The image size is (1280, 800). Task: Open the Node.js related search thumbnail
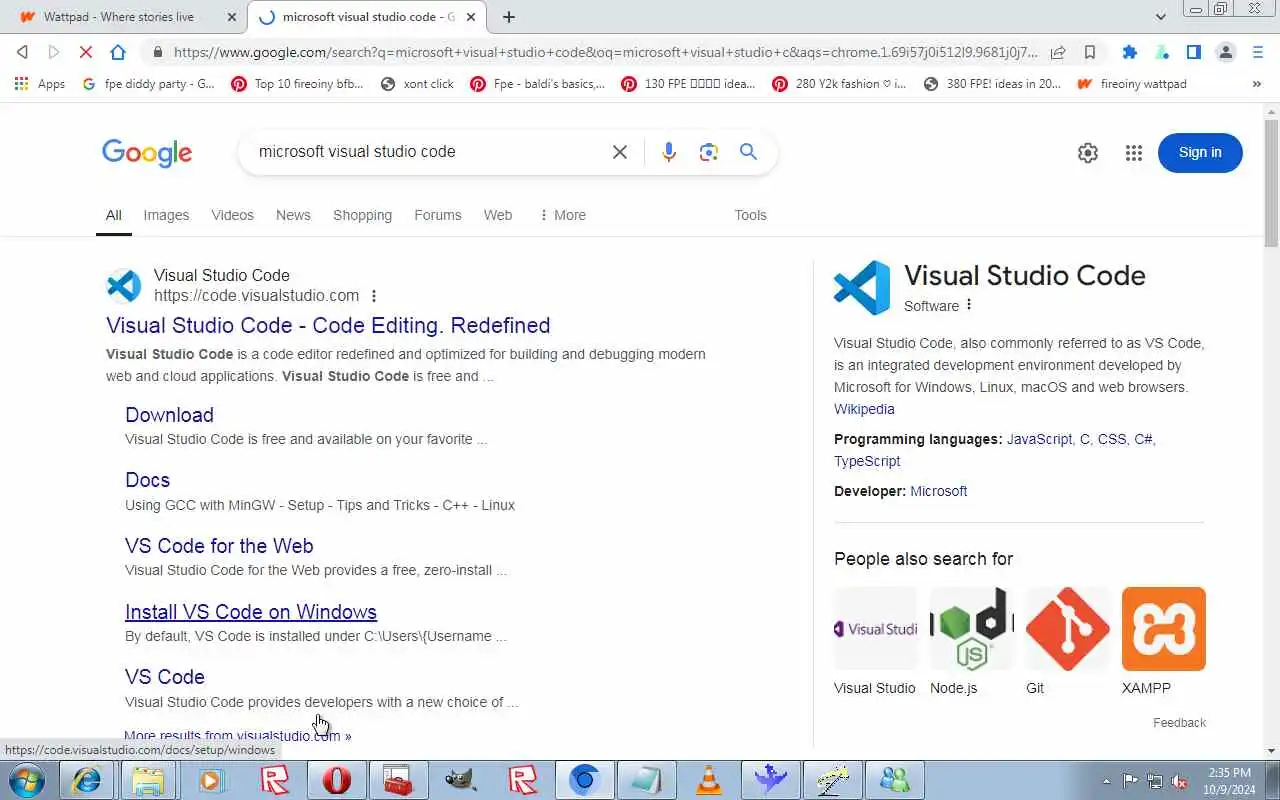971,629
